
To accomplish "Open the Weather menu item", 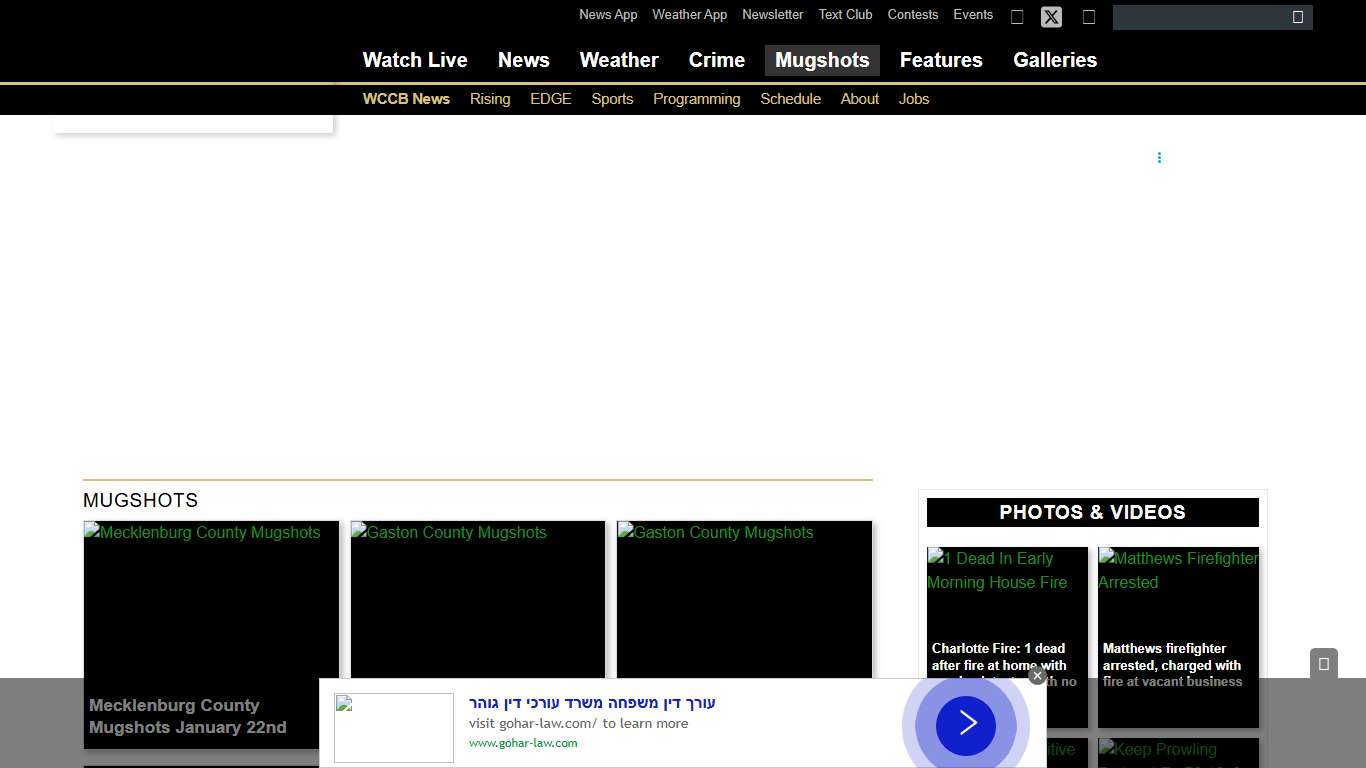I will click(x=619, y=60).
